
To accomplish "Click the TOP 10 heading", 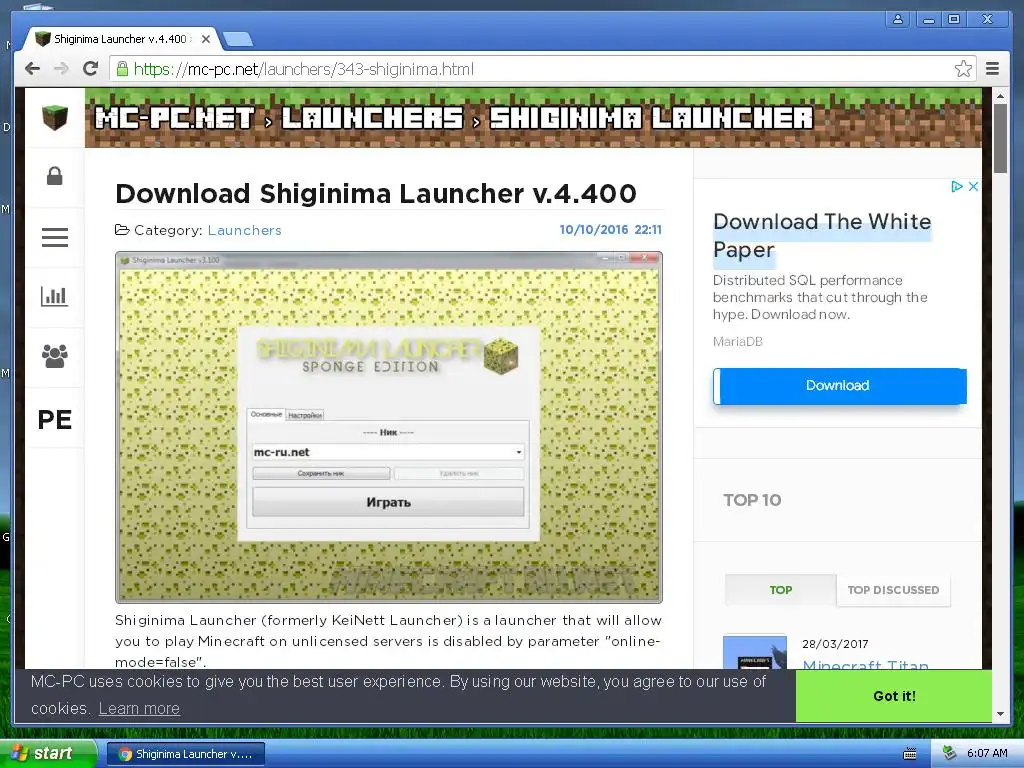I will point(752,500).
